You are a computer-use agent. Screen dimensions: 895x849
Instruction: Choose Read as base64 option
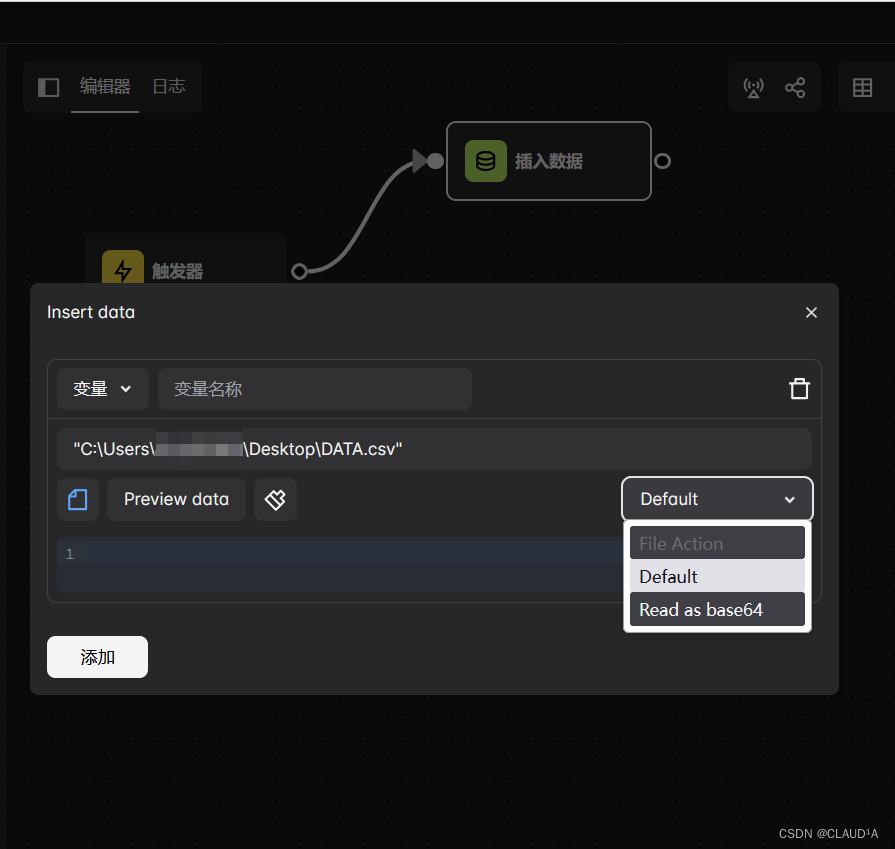(717, 609)
